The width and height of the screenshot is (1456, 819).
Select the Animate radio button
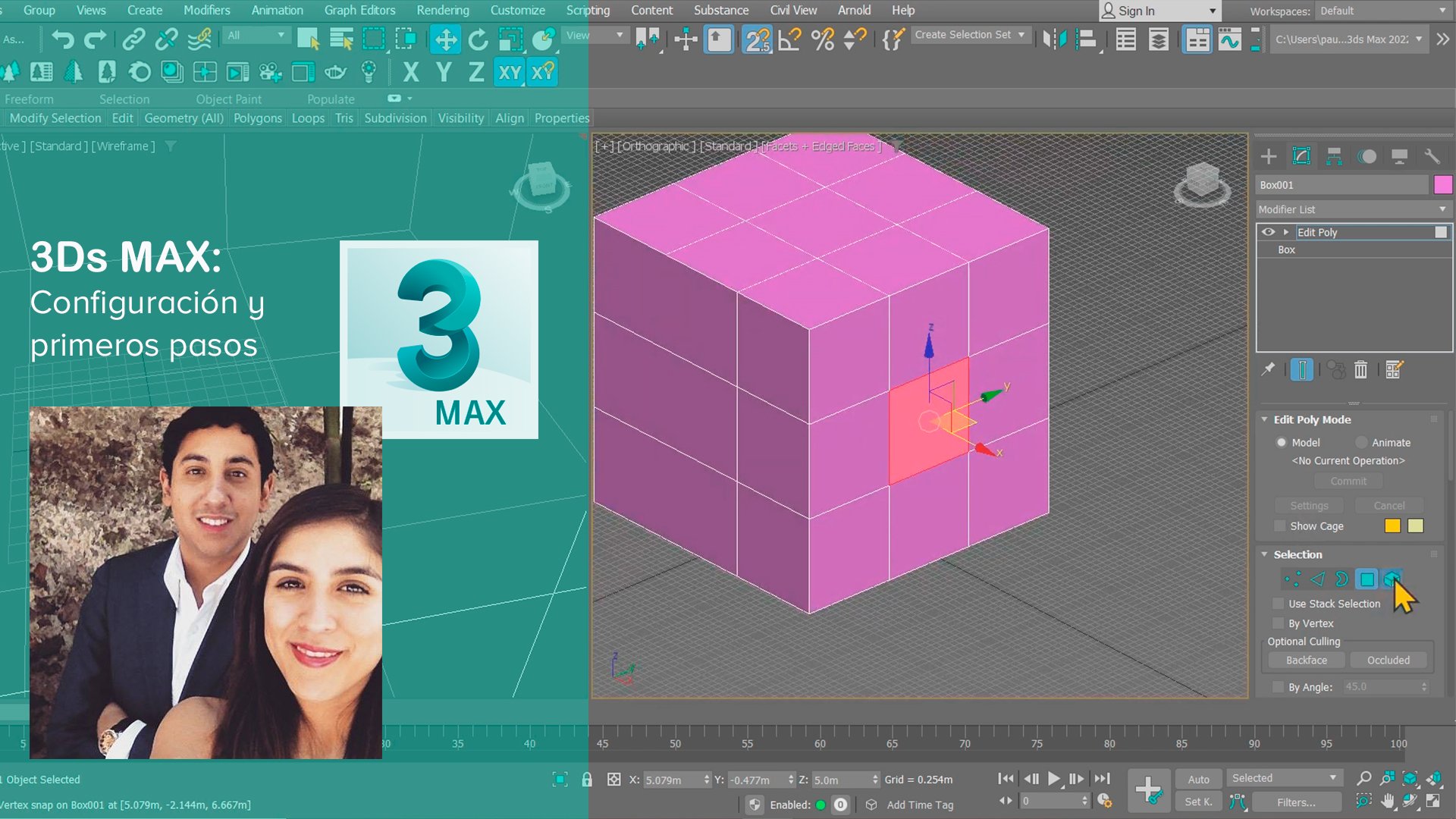(x=1361, y=442)
